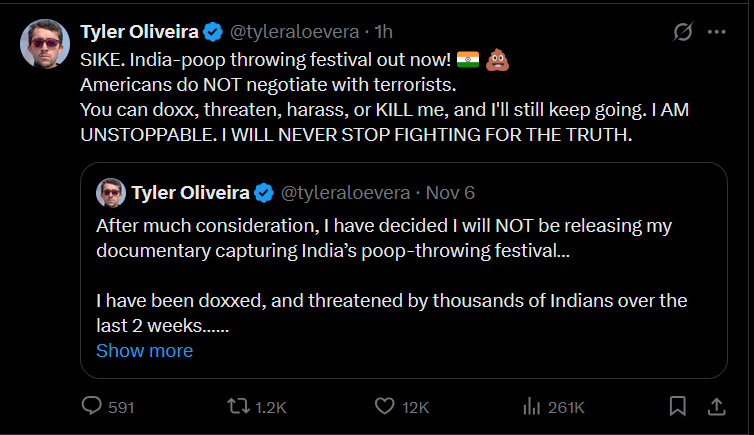Open the @tyleraloevera handle in main post
Viewport: 754px width, 435px height.
point(311,32)
